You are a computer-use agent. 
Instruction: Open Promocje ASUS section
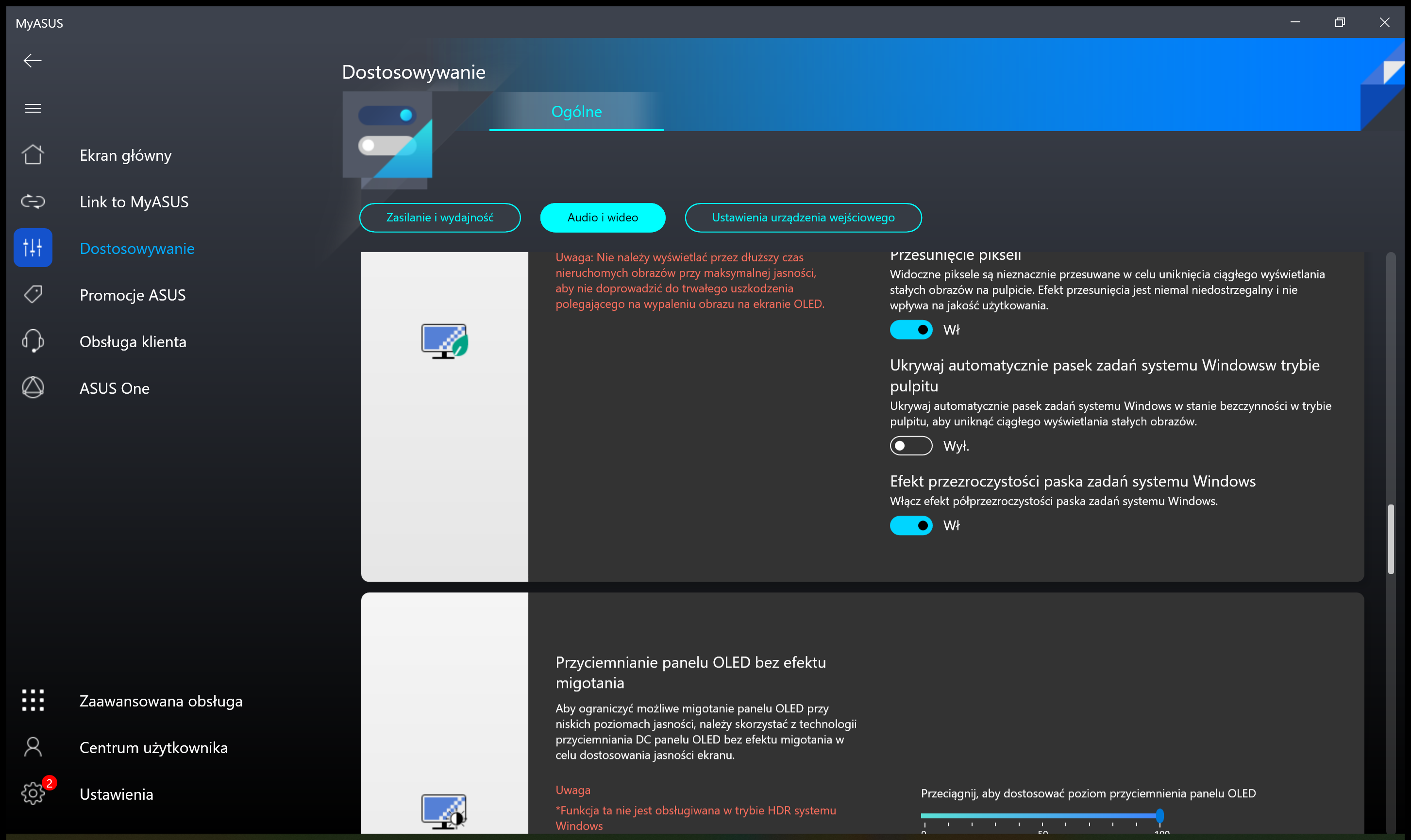(133, 295)
